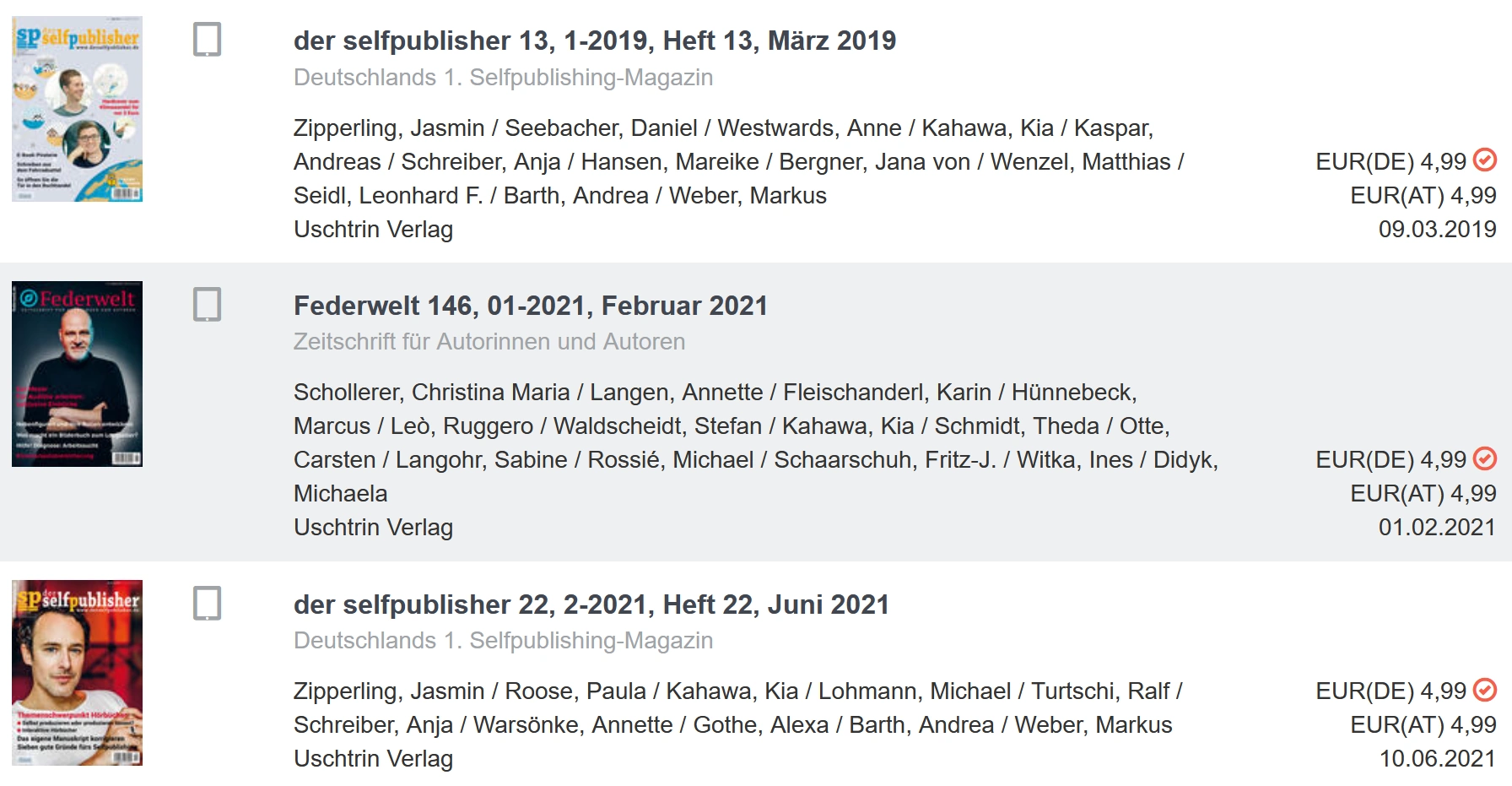1512x786 pixels.
Task: Click e-book tablet icon for der selfpublisher 22
Action: coord(207,604)
